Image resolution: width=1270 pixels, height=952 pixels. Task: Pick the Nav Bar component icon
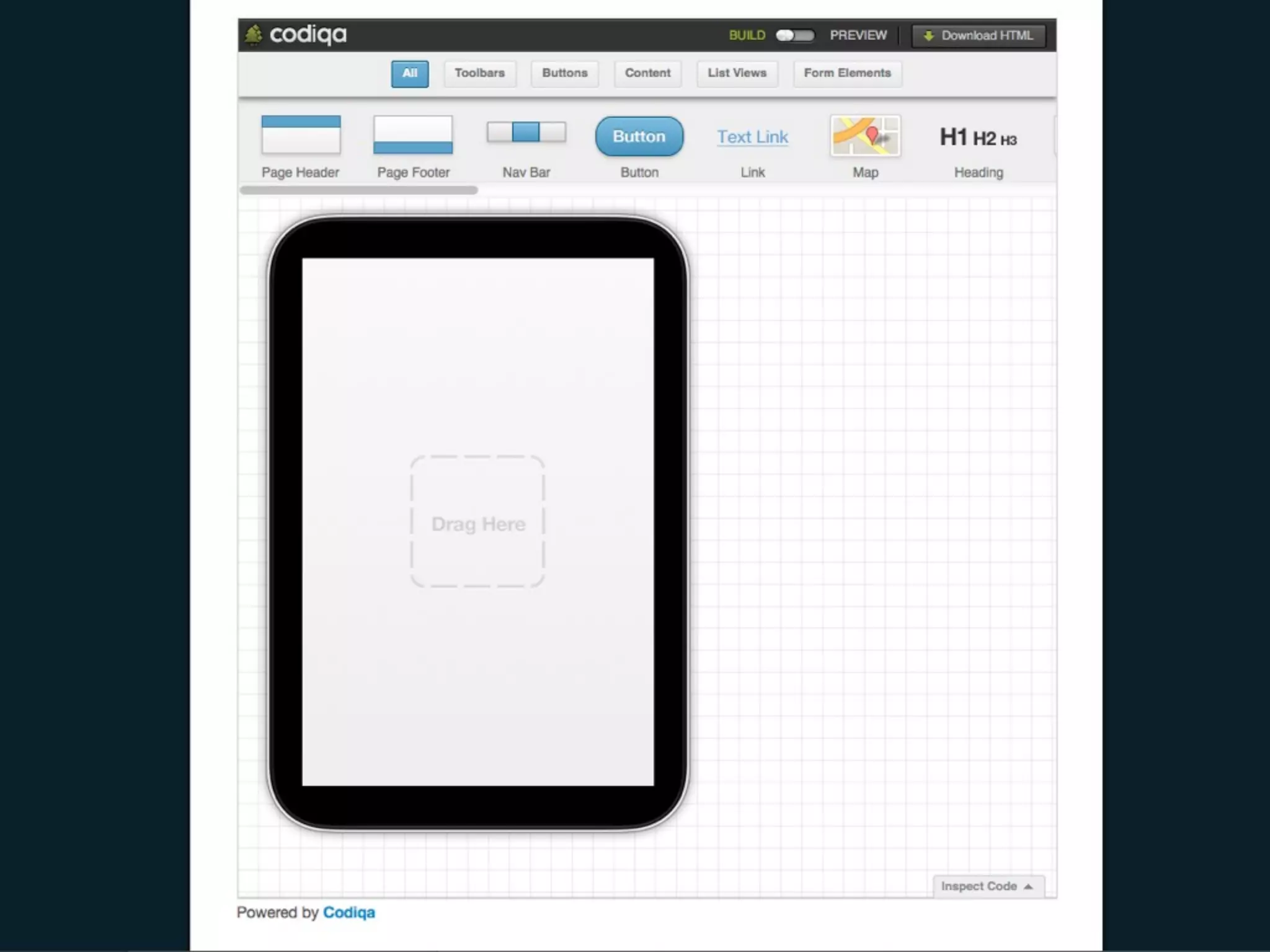[x=526, y=132]
